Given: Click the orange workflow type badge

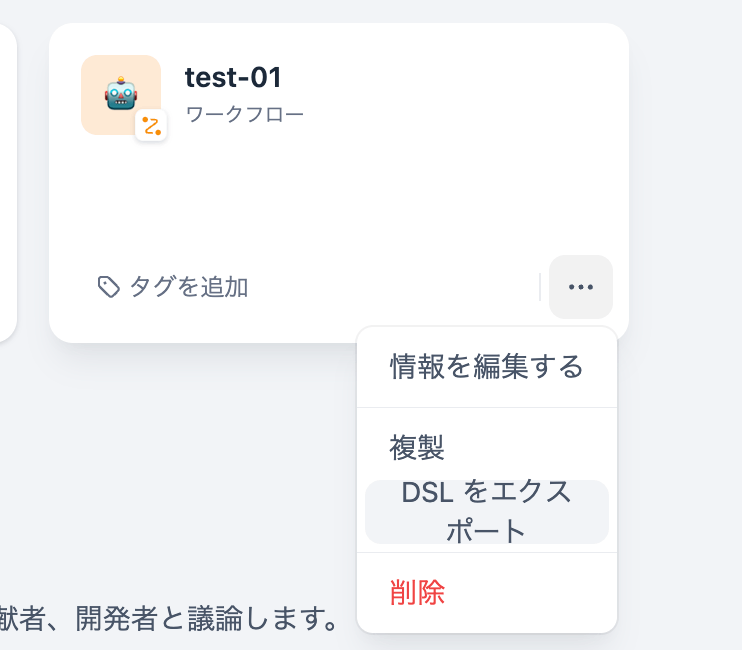Looking at the screenshot, I should [151, 126].
